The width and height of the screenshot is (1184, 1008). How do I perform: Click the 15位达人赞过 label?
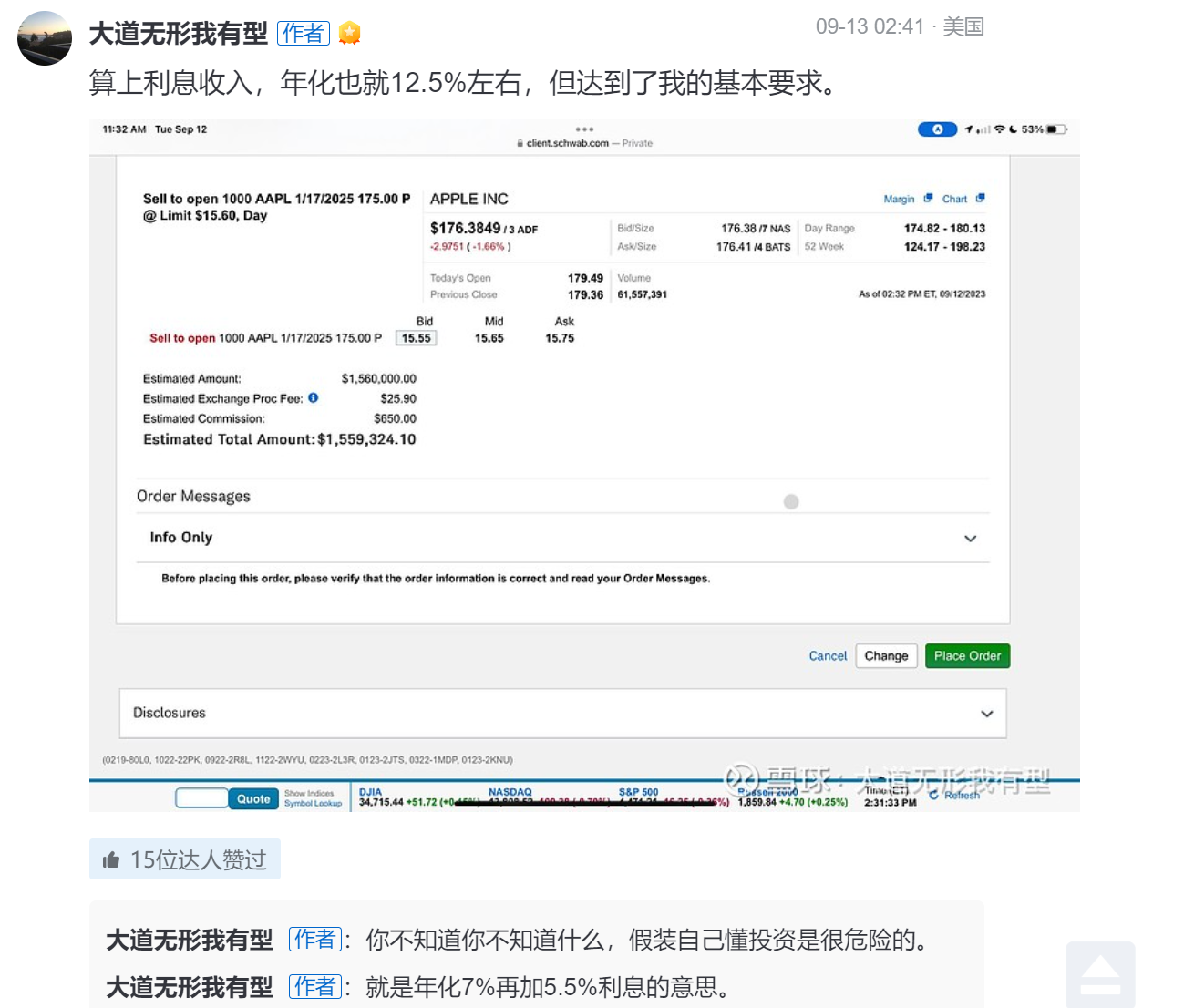coord(199,859)
